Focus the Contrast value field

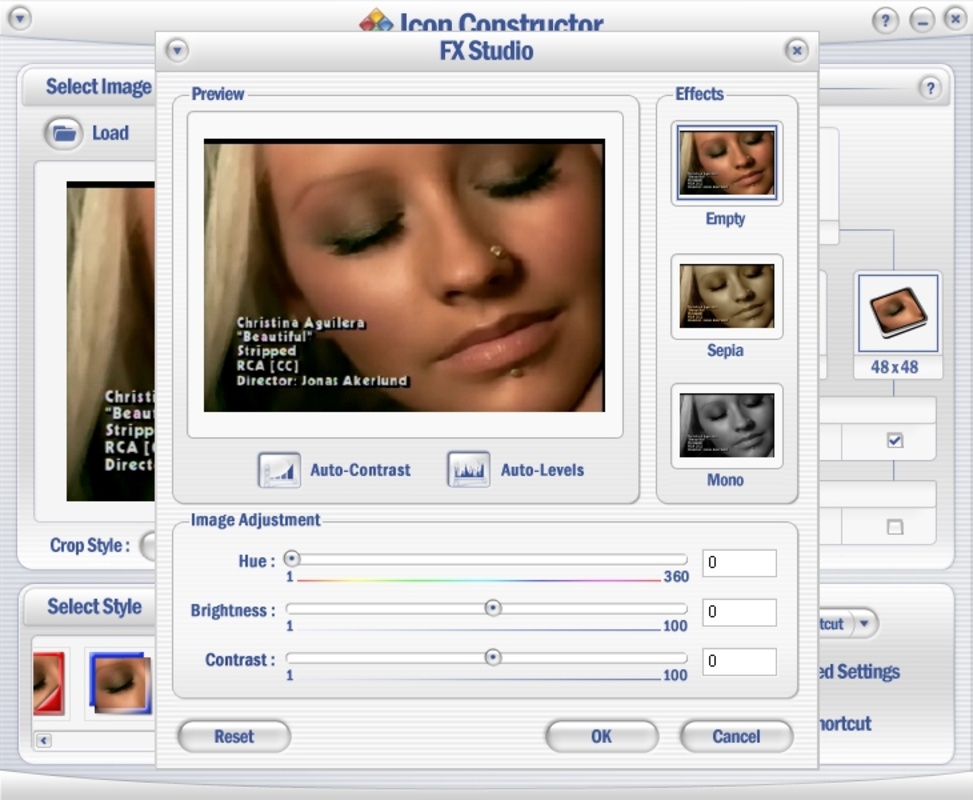point(739,661)
